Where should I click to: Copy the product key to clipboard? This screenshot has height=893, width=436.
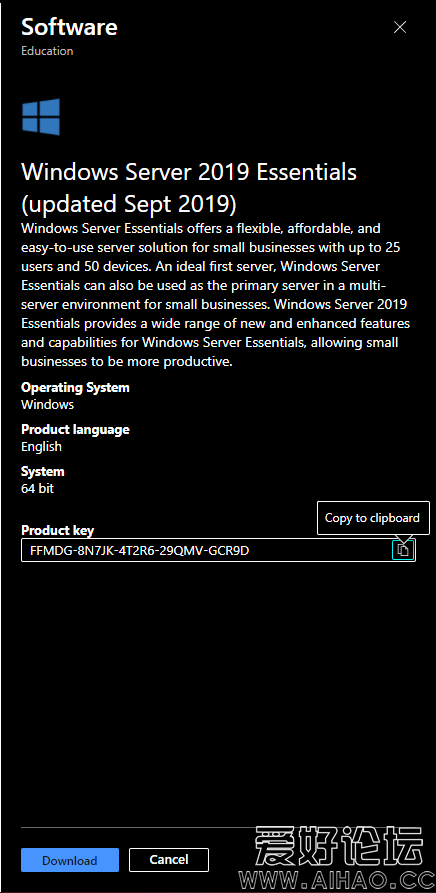pyautogui.click(x=403, y=550)
